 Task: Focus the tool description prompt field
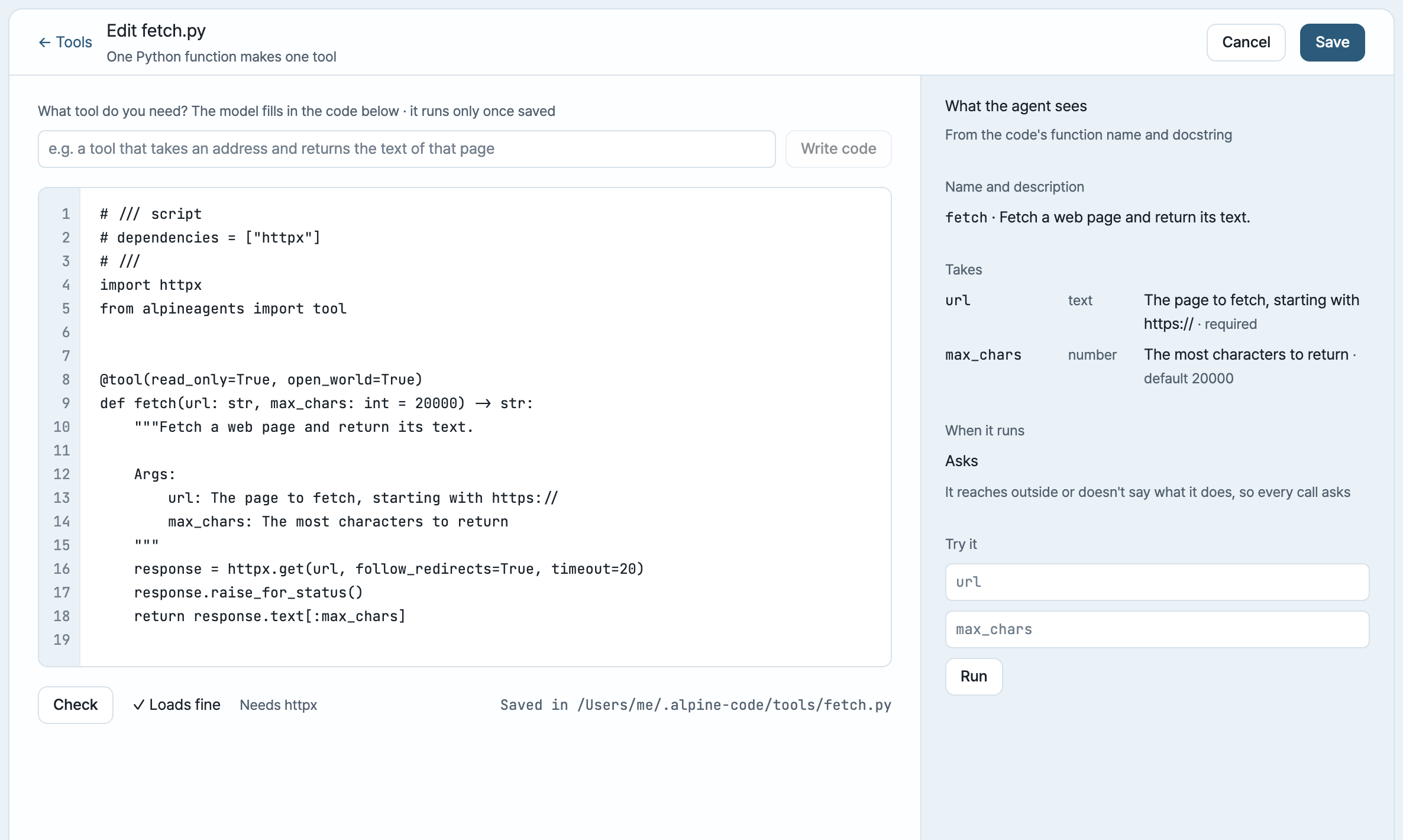tap(407, 149)
